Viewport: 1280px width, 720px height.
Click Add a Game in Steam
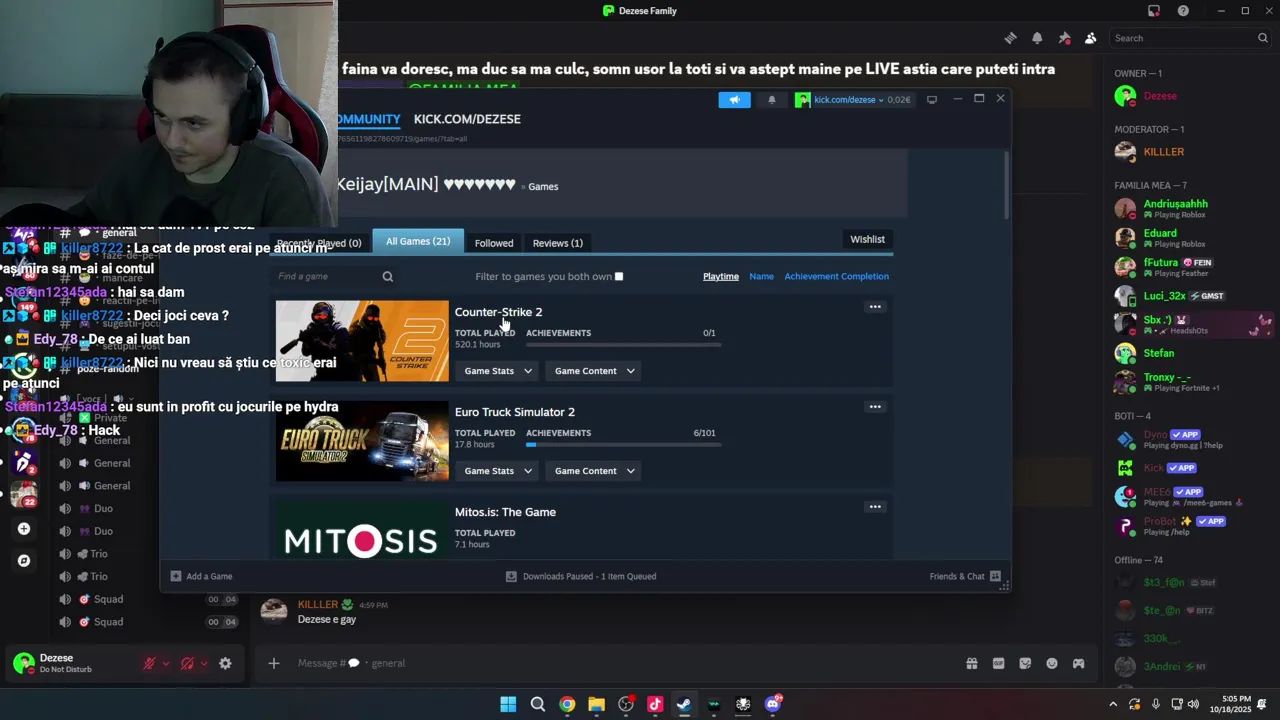[201, 576]
